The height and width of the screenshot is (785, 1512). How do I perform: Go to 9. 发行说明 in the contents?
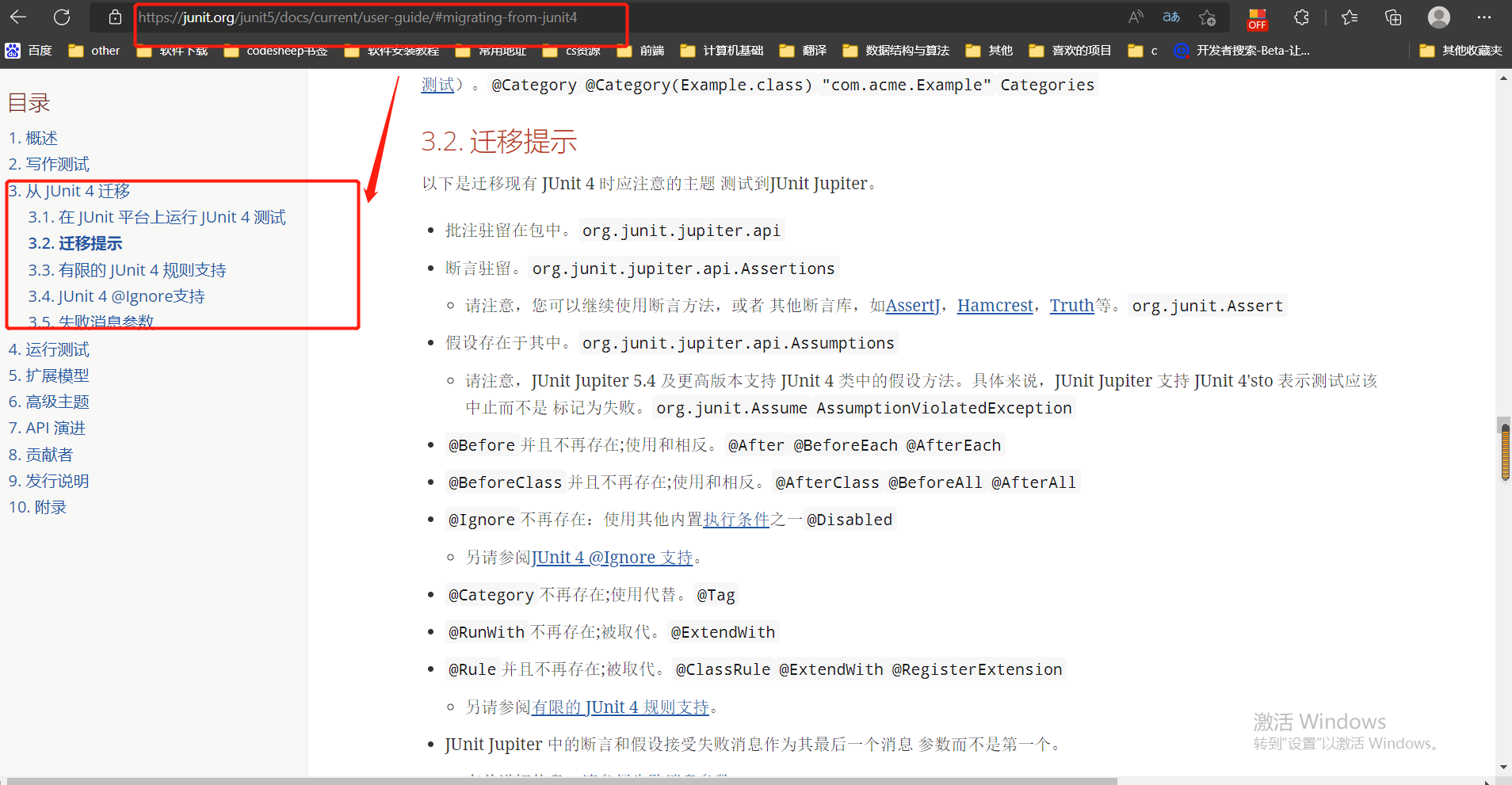coord(49,481)
